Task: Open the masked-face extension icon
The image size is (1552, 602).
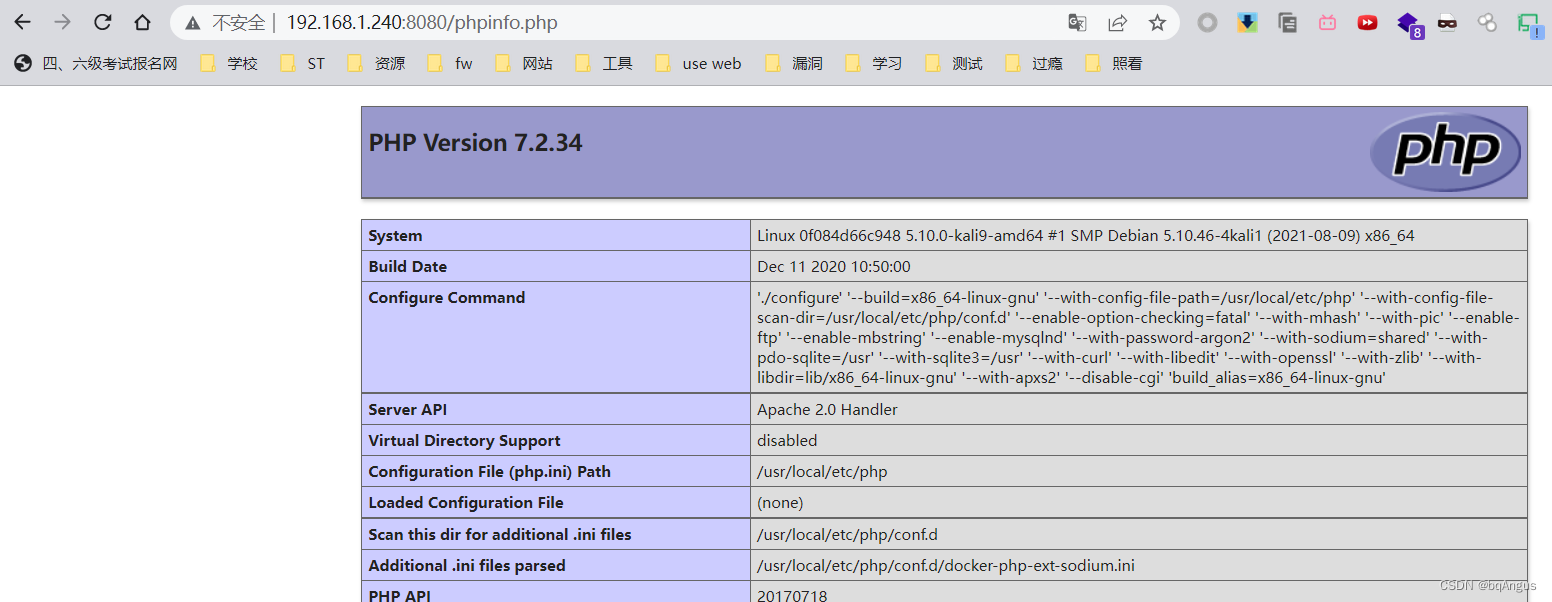Action: [x=1447, y=22]
